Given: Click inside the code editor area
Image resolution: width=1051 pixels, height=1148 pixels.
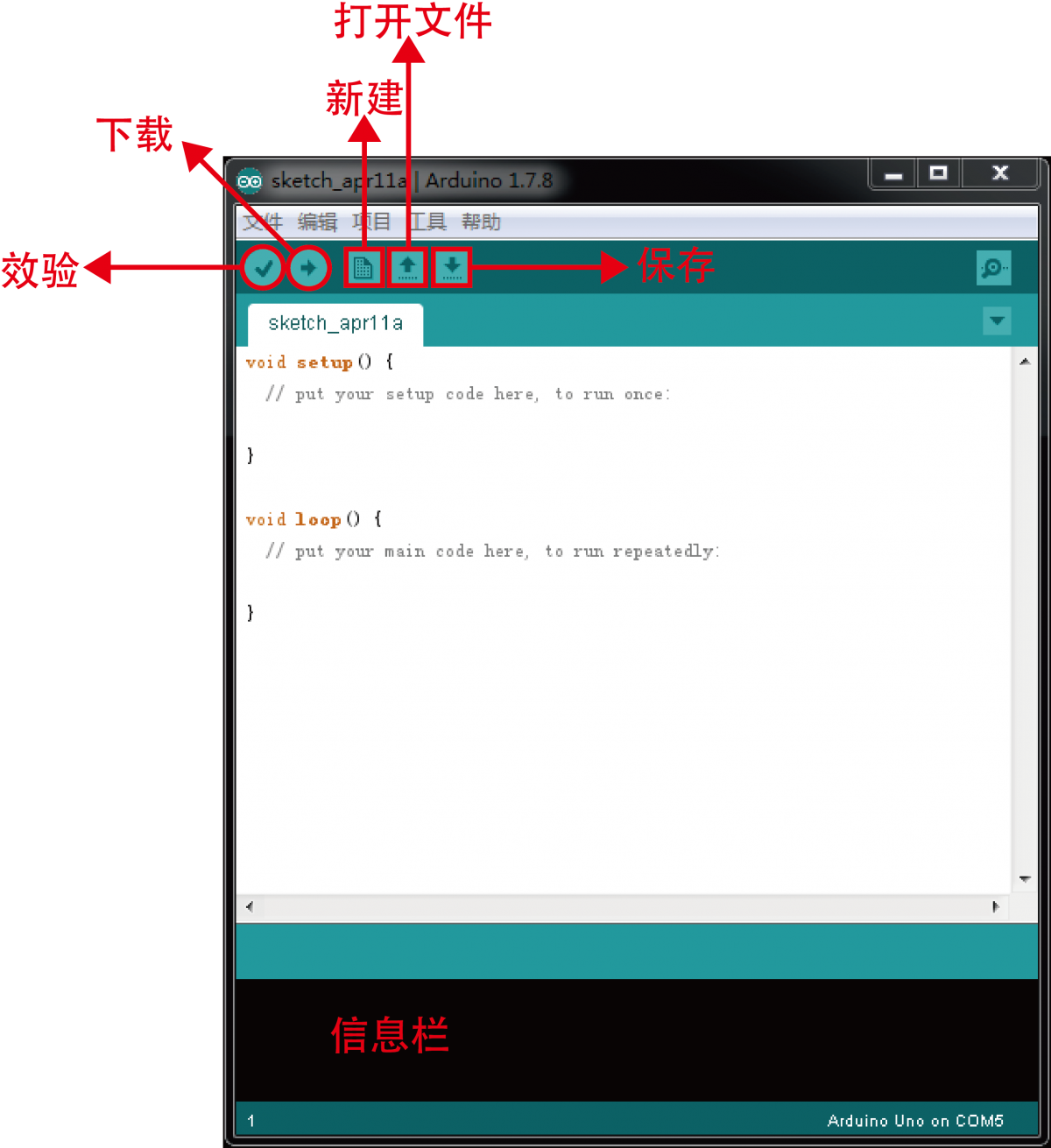Looking at the screenshot, I should 613,701.
